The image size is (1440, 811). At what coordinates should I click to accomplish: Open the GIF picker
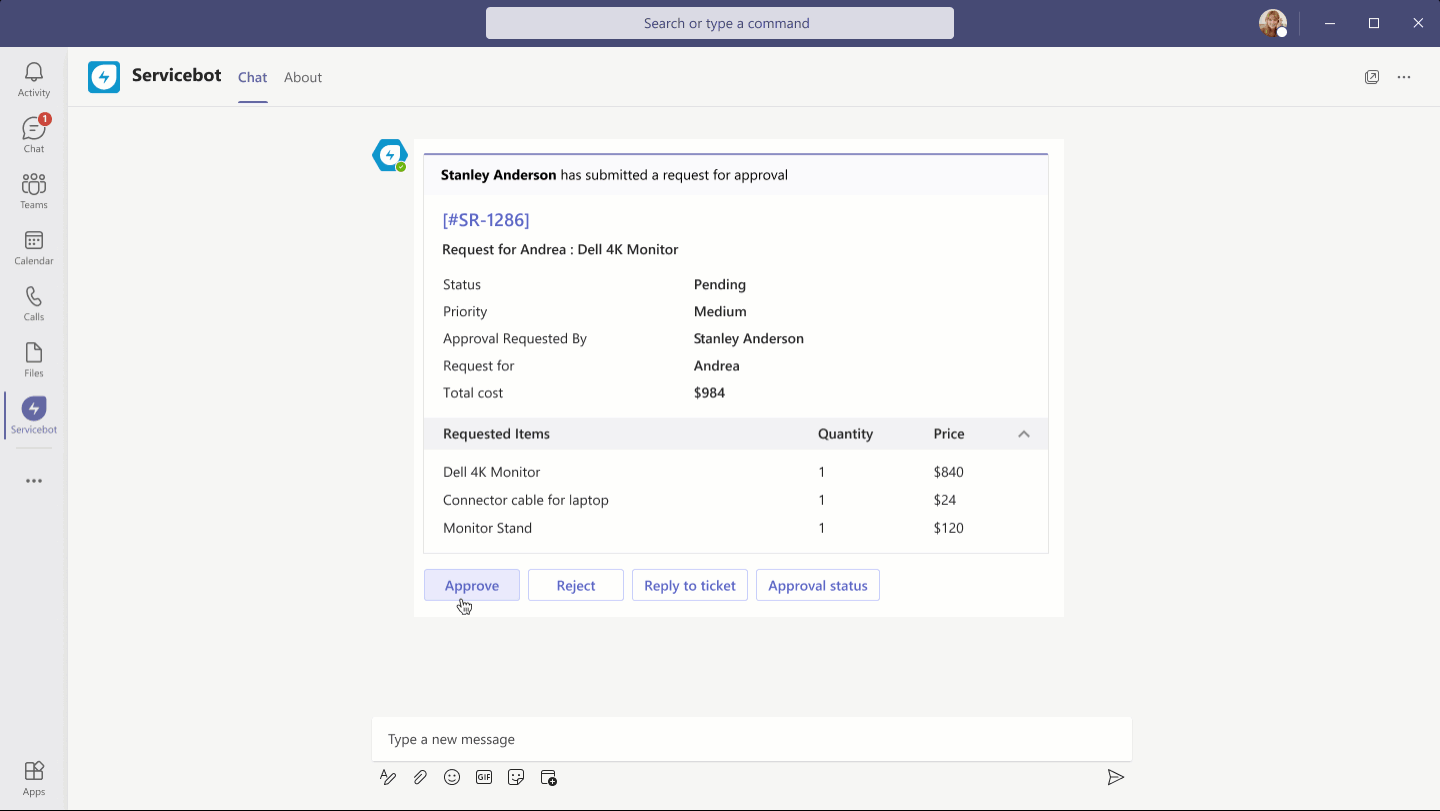point(484,777)
